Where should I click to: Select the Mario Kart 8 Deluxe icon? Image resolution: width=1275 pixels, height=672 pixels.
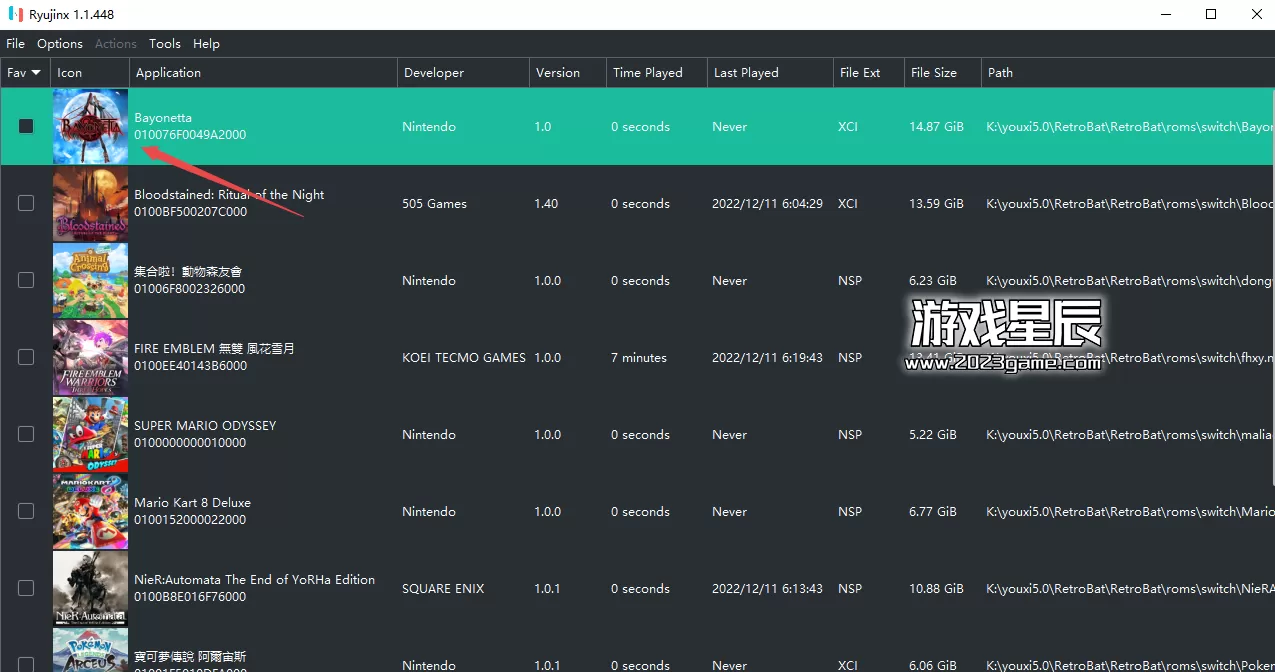coord(90,511)
